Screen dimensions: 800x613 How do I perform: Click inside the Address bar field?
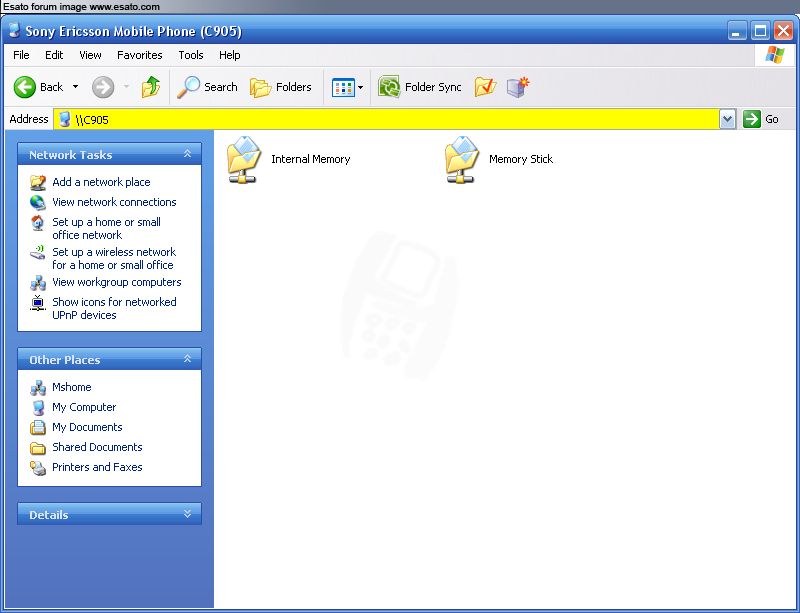point(400,119)
